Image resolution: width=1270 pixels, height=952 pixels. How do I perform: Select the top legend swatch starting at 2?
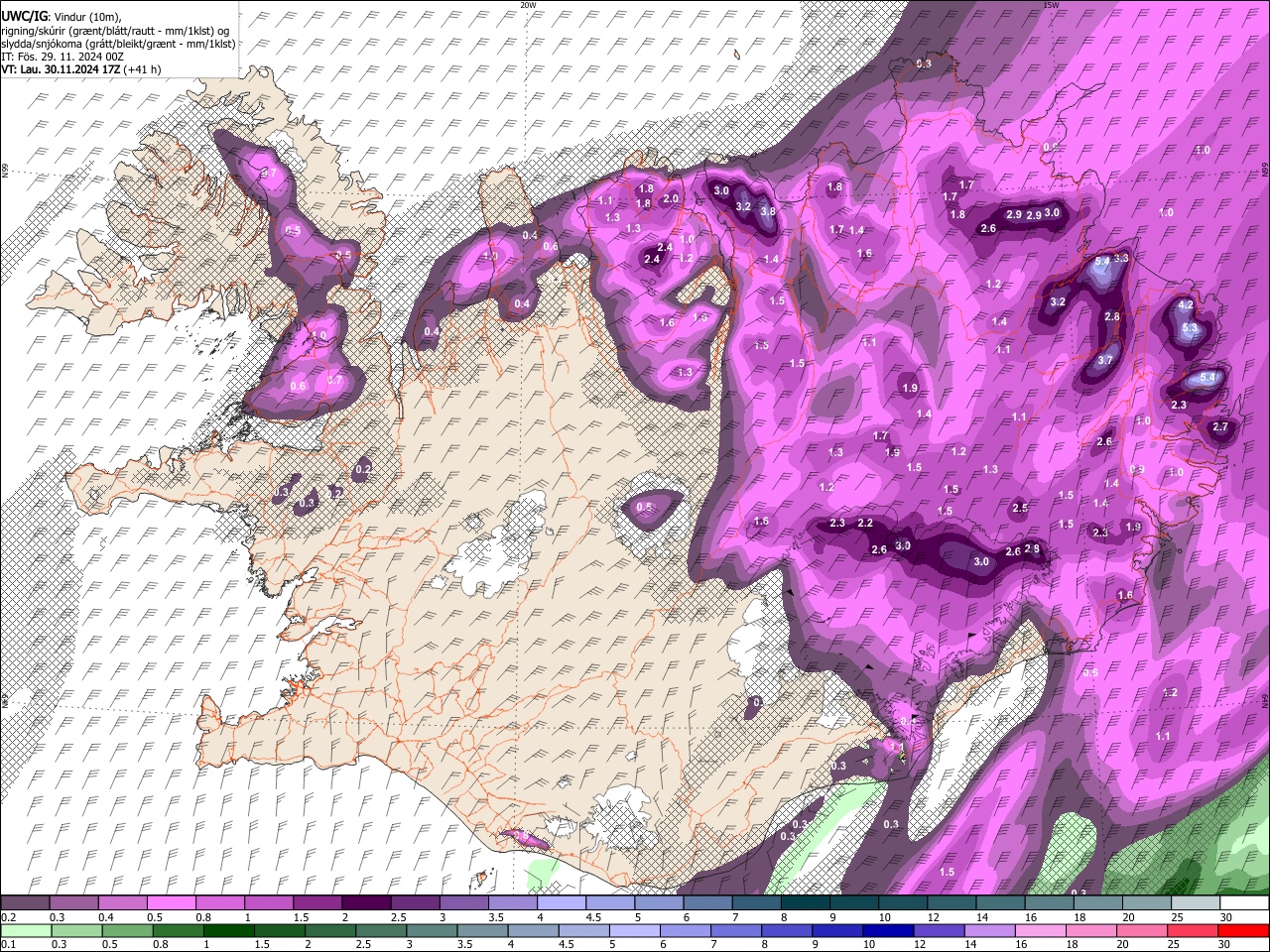click(366, 903)
